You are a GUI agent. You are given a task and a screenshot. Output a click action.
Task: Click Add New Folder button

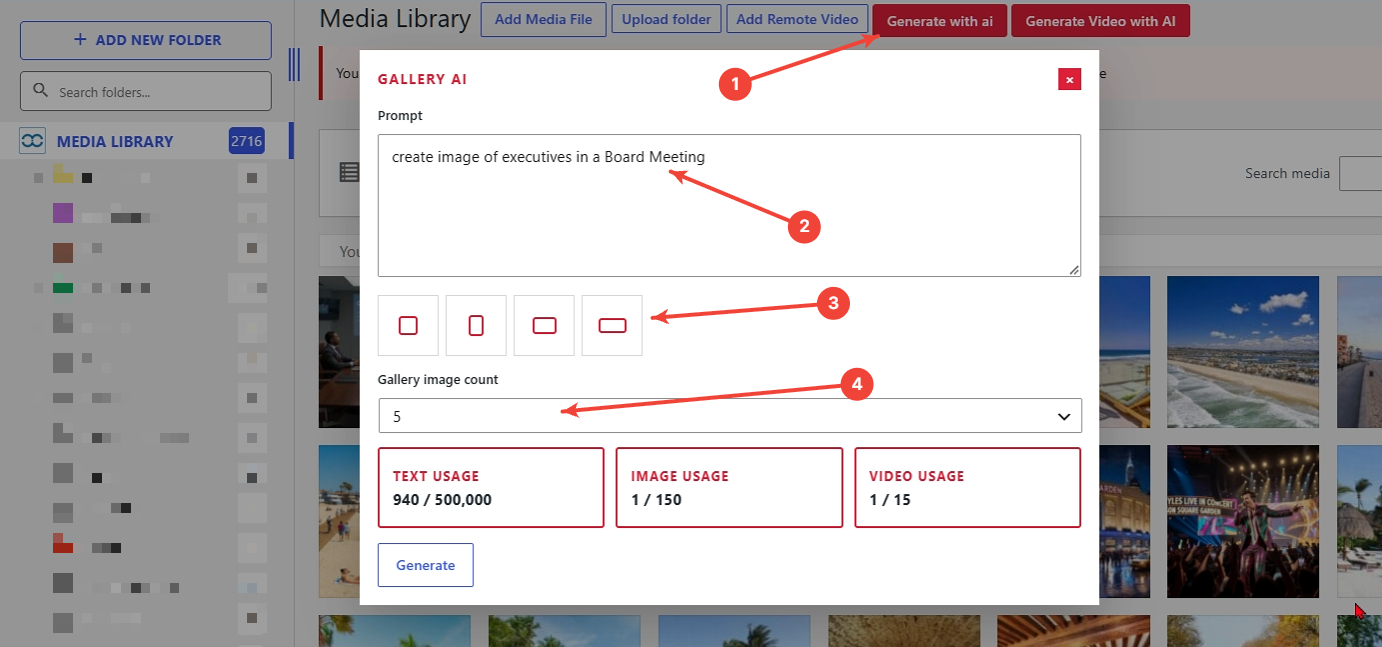click(146, 40)
